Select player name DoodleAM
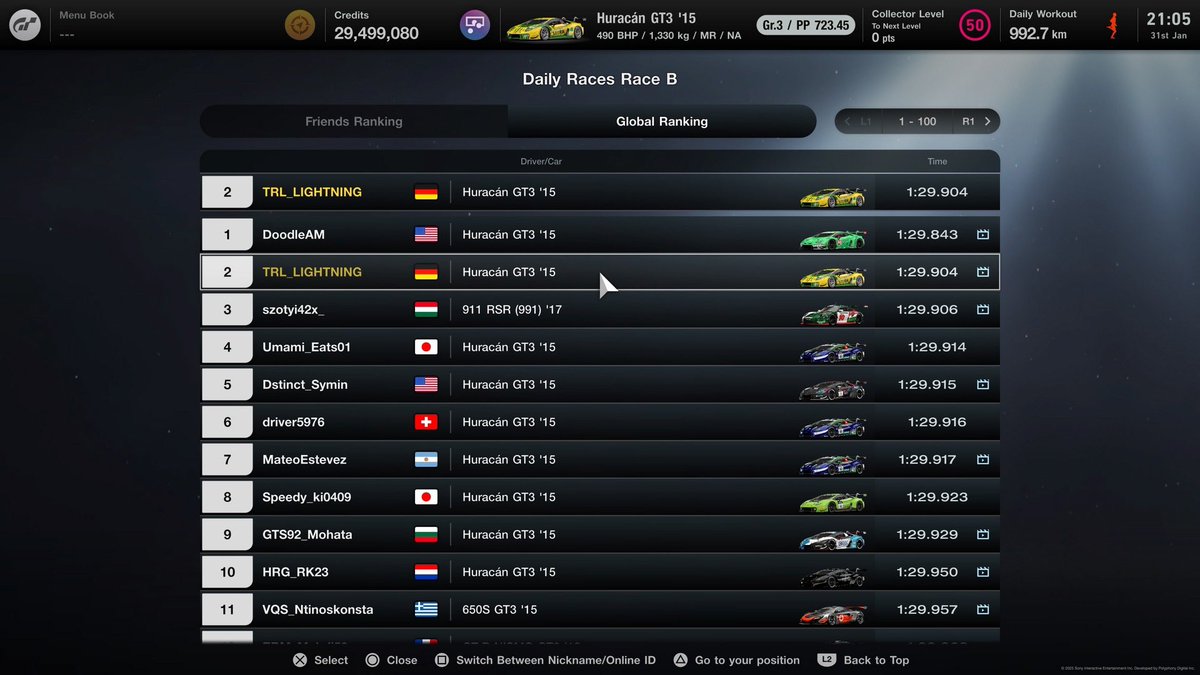1200x675 pixels. (x=294, y=234)
